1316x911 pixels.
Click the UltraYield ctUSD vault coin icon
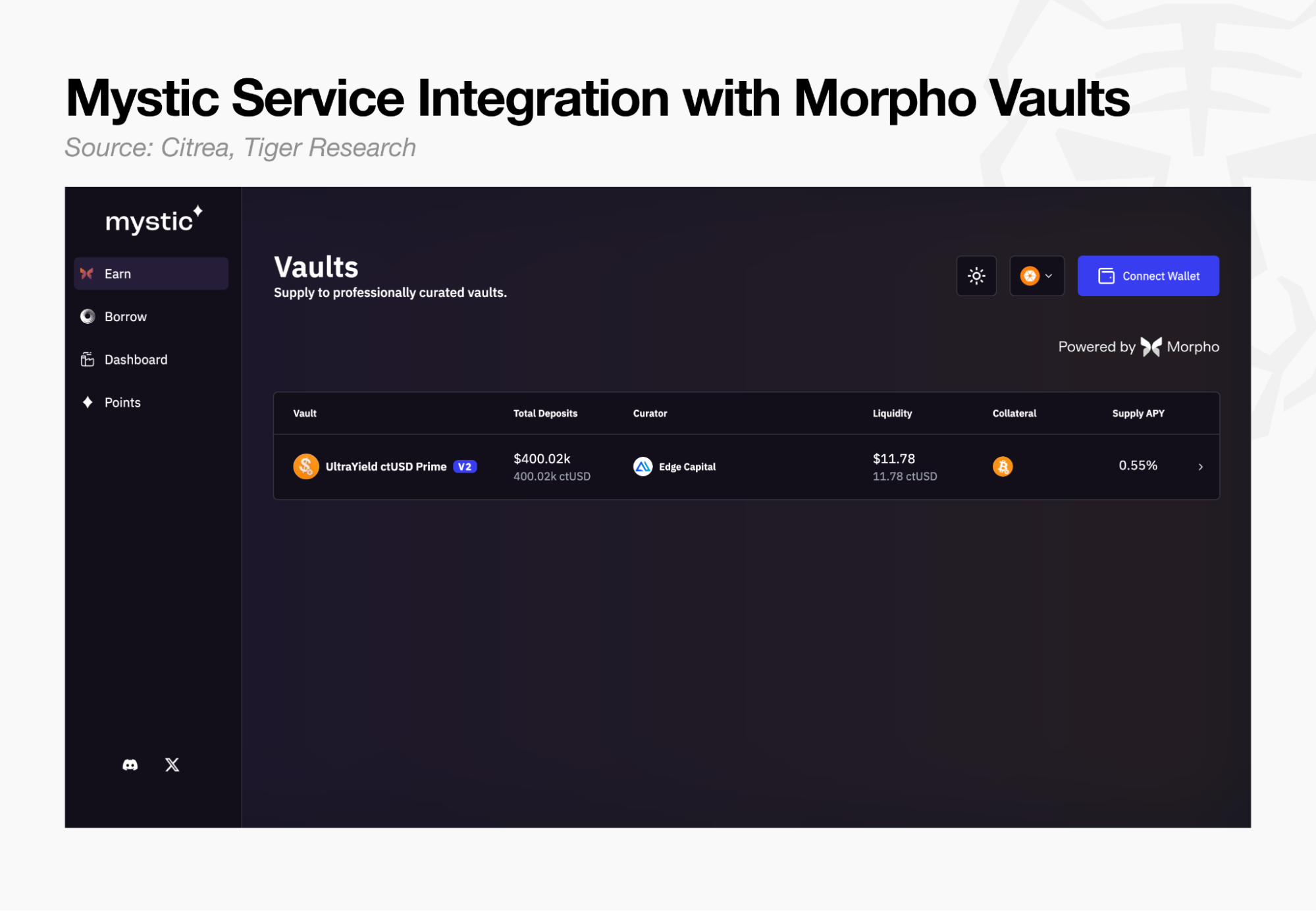coord(305,467)
